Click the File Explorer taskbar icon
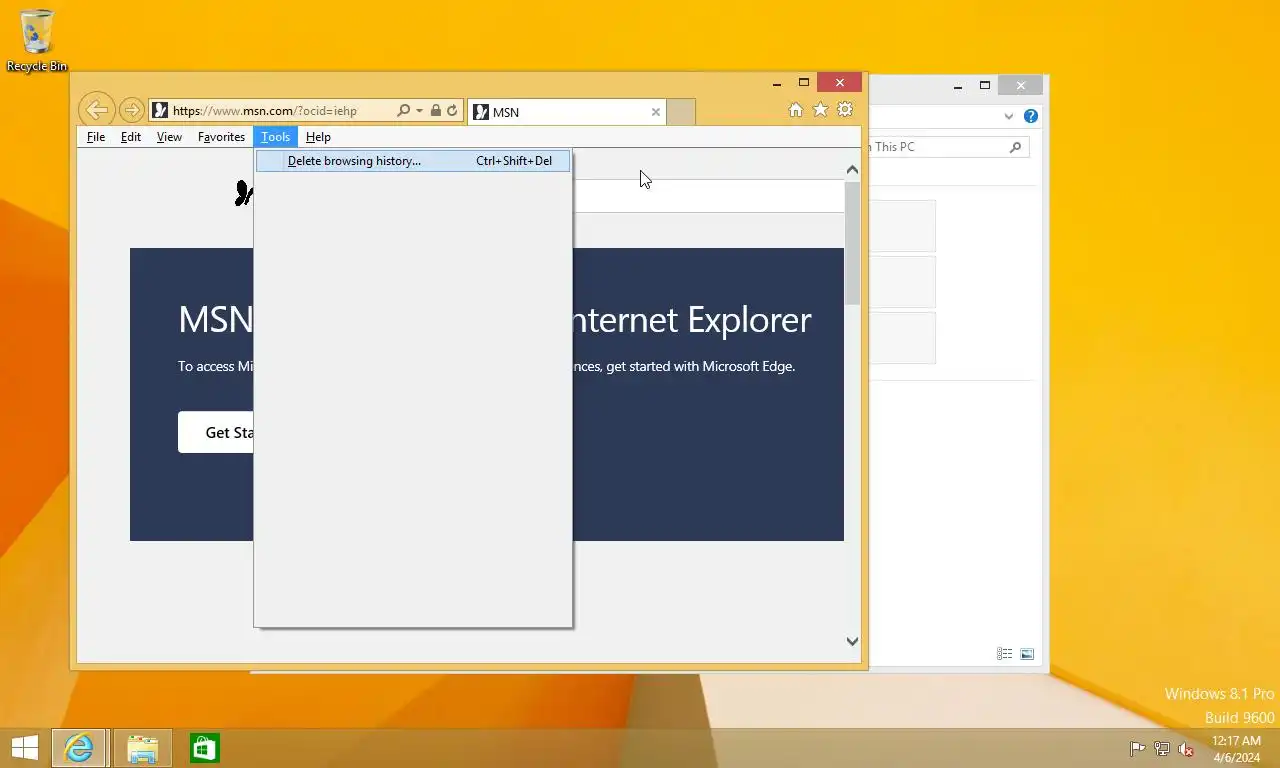Image resolution: width=1280 pixels, height=768 pixels. pos(143,748)
